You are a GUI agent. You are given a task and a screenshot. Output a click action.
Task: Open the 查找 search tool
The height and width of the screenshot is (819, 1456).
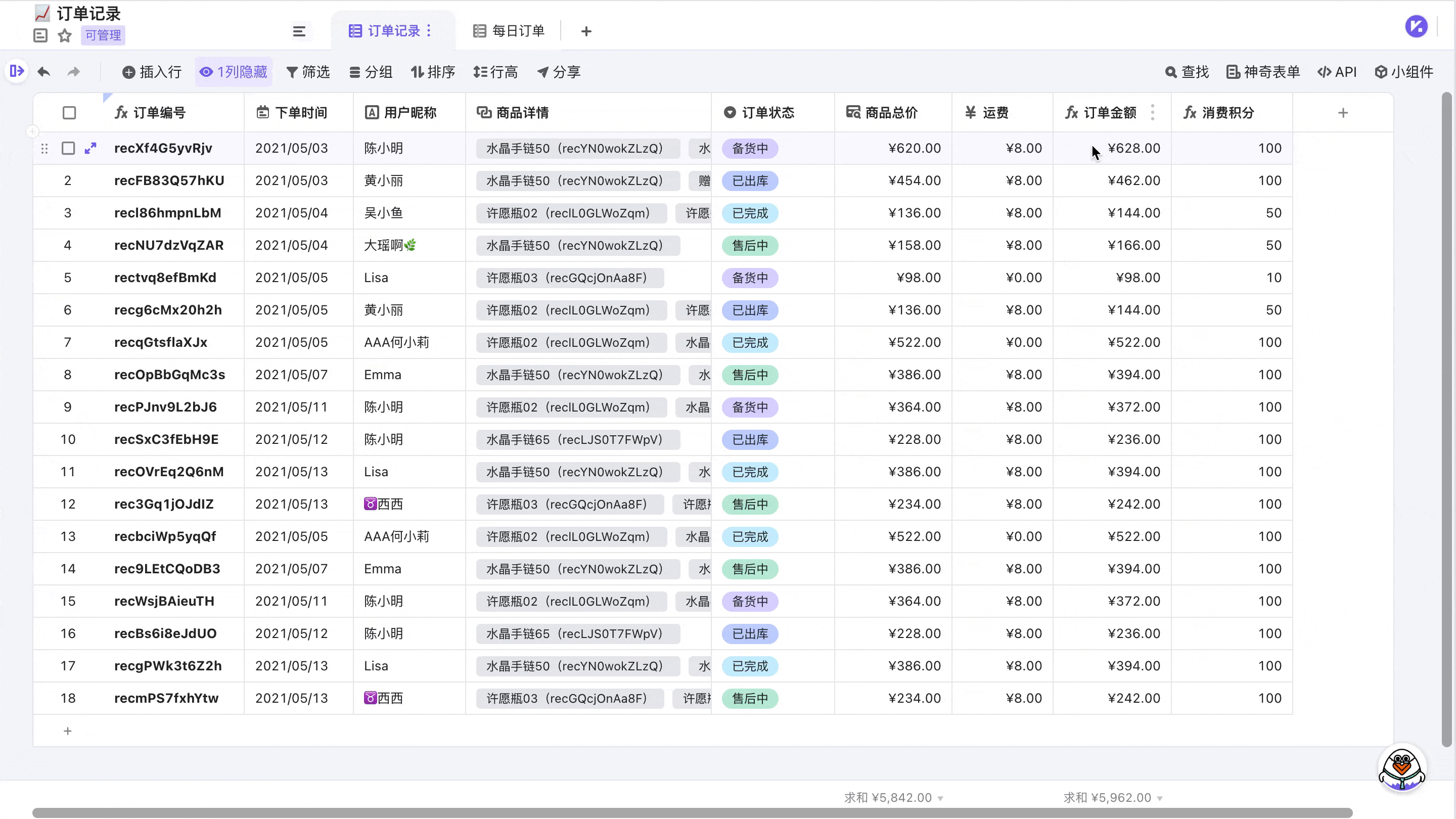pos(1187,72)
